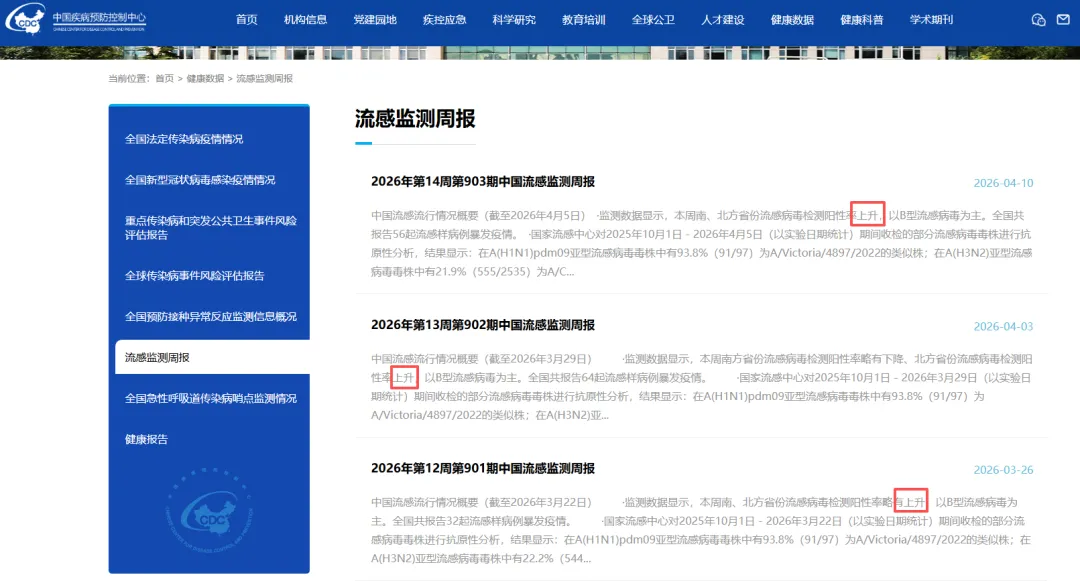Open 2026年第13周第902期 flu report title
This screenshot has height=581, width=1080.
coord(483,325)
